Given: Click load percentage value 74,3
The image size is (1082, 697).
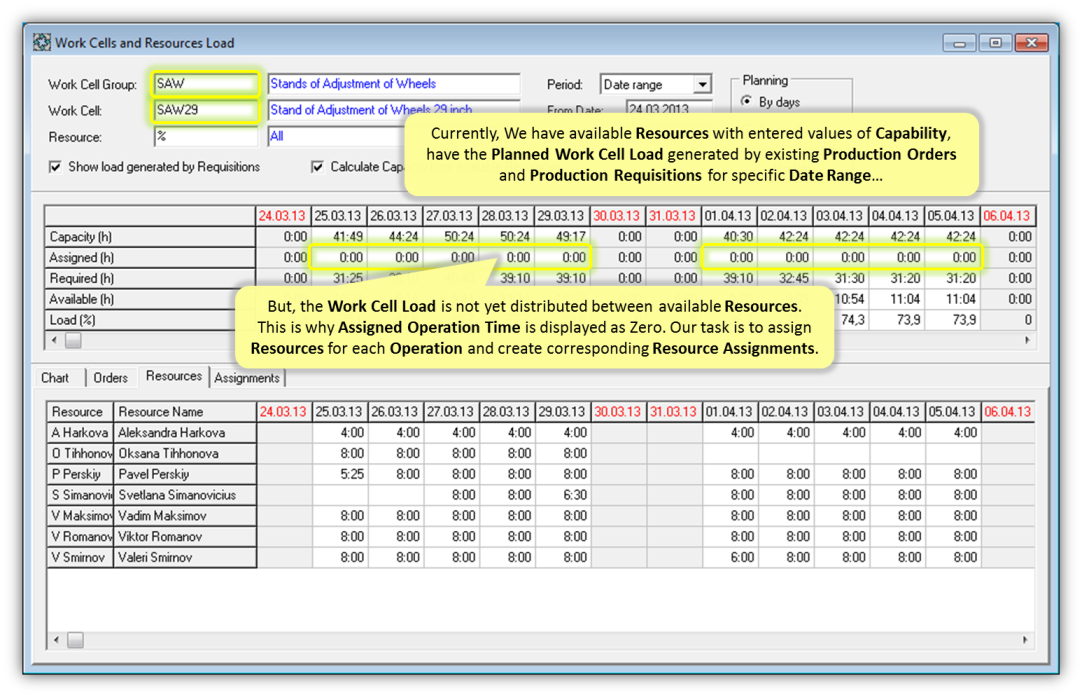Looking at the screenshot, I should click(x=852, y=320).
